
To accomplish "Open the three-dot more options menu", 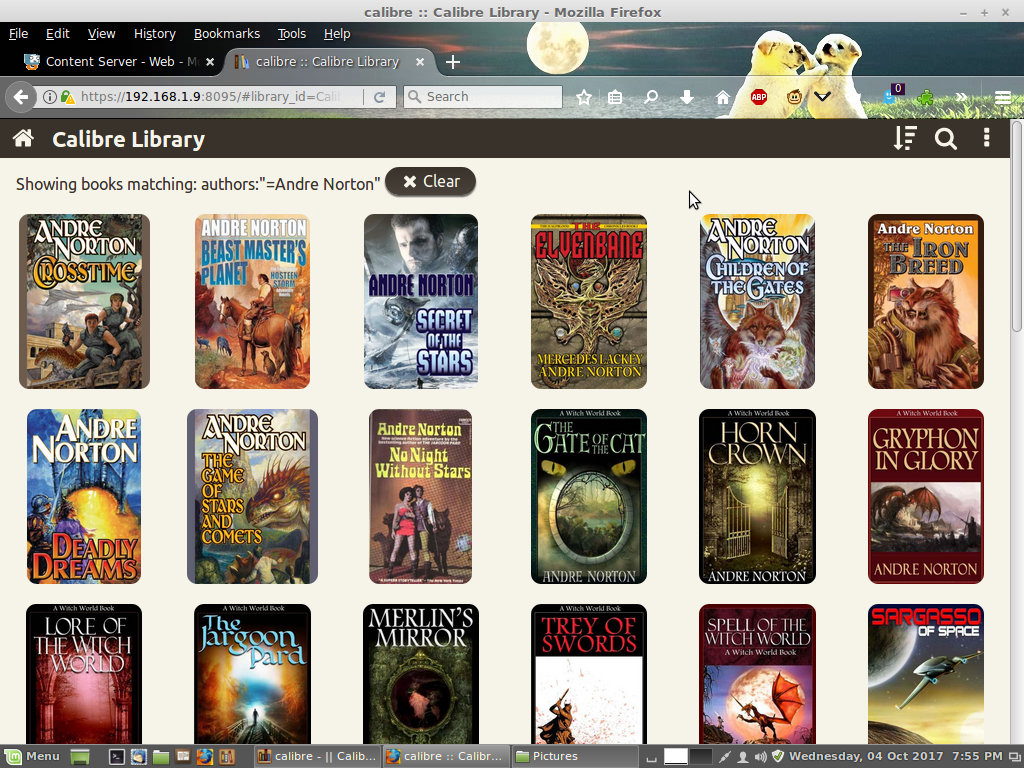I will 987,138.
